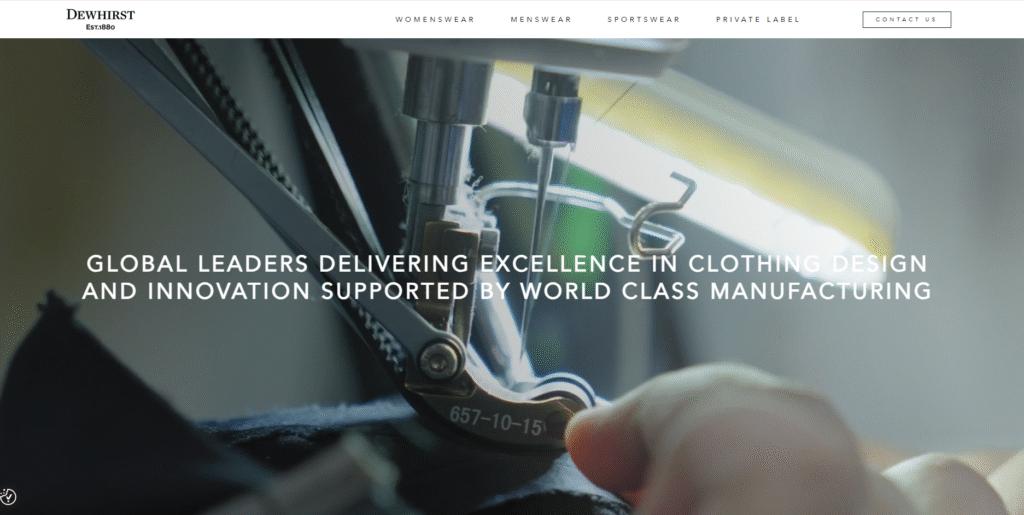This screenshot has height=515, width=1024.
Task: Select Sportswear in the navigation bar
Action: coord(644,20)
